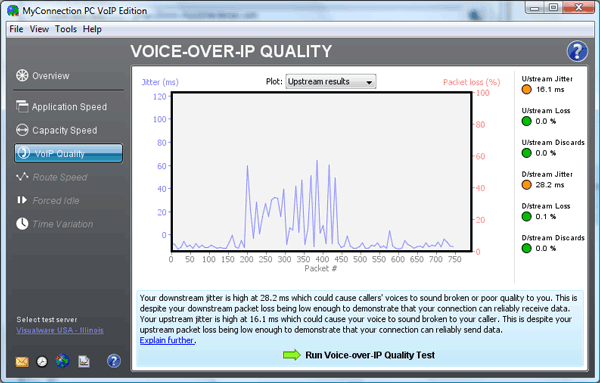Click the chart report icon in bottom toolbar
This screenshot has height=383, width=600.
[84, 361]
